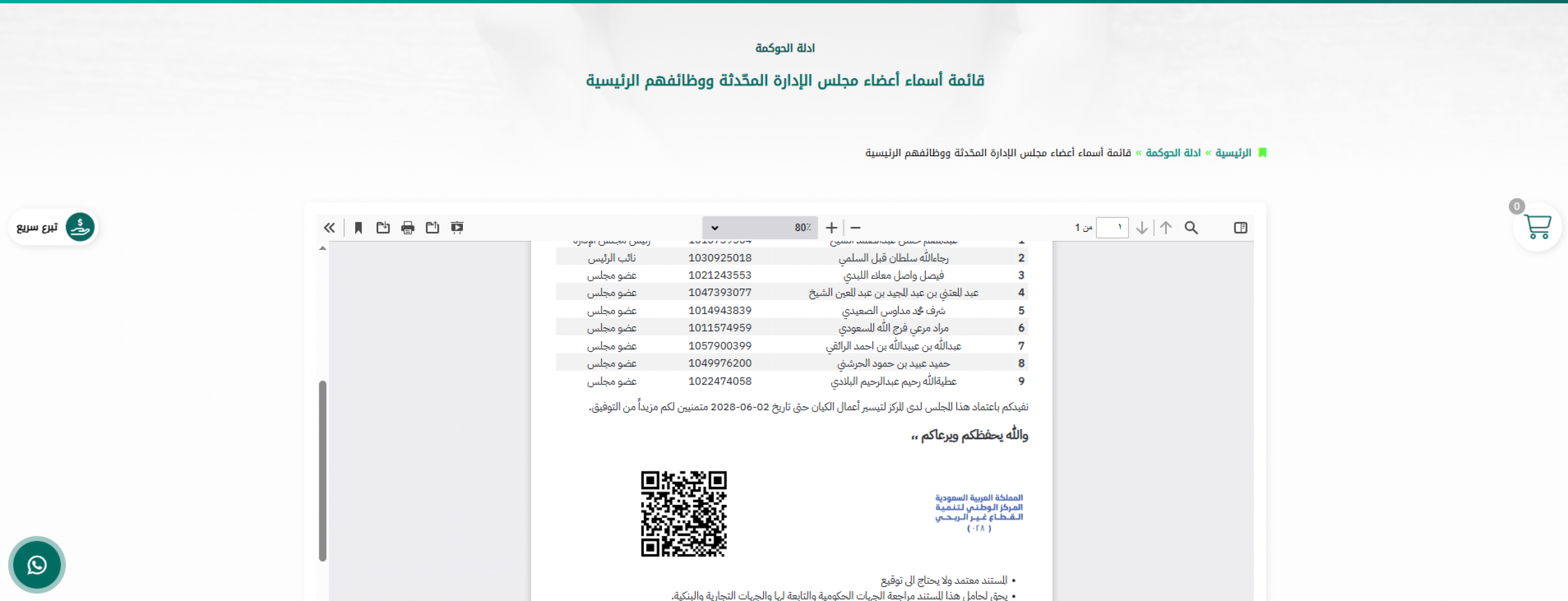The width and height of the screenshot is (1568, 601).
Task: Click ID number 1022474058
Action: [719, 382]
